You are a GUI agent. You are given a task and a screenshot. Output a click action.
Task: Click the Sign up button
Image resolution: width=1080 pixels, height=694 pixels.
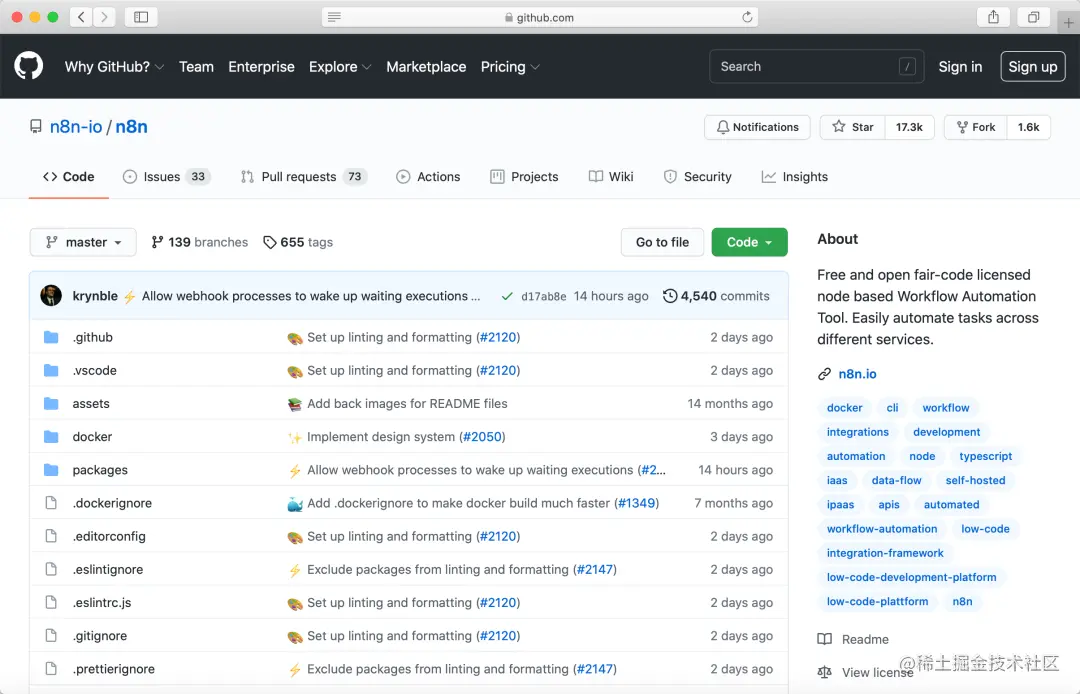point(1032,67)
